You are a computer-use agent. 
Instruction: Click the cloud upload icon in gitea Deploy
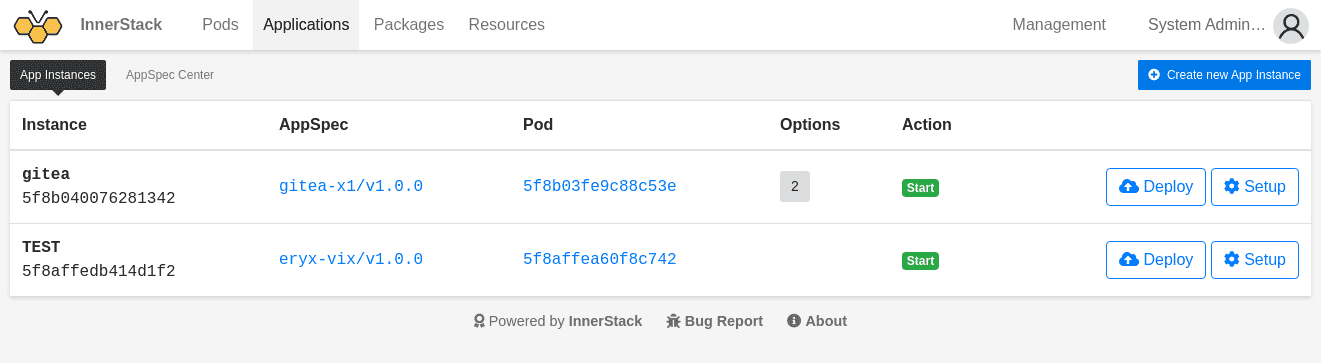[x=1129, y=187]
